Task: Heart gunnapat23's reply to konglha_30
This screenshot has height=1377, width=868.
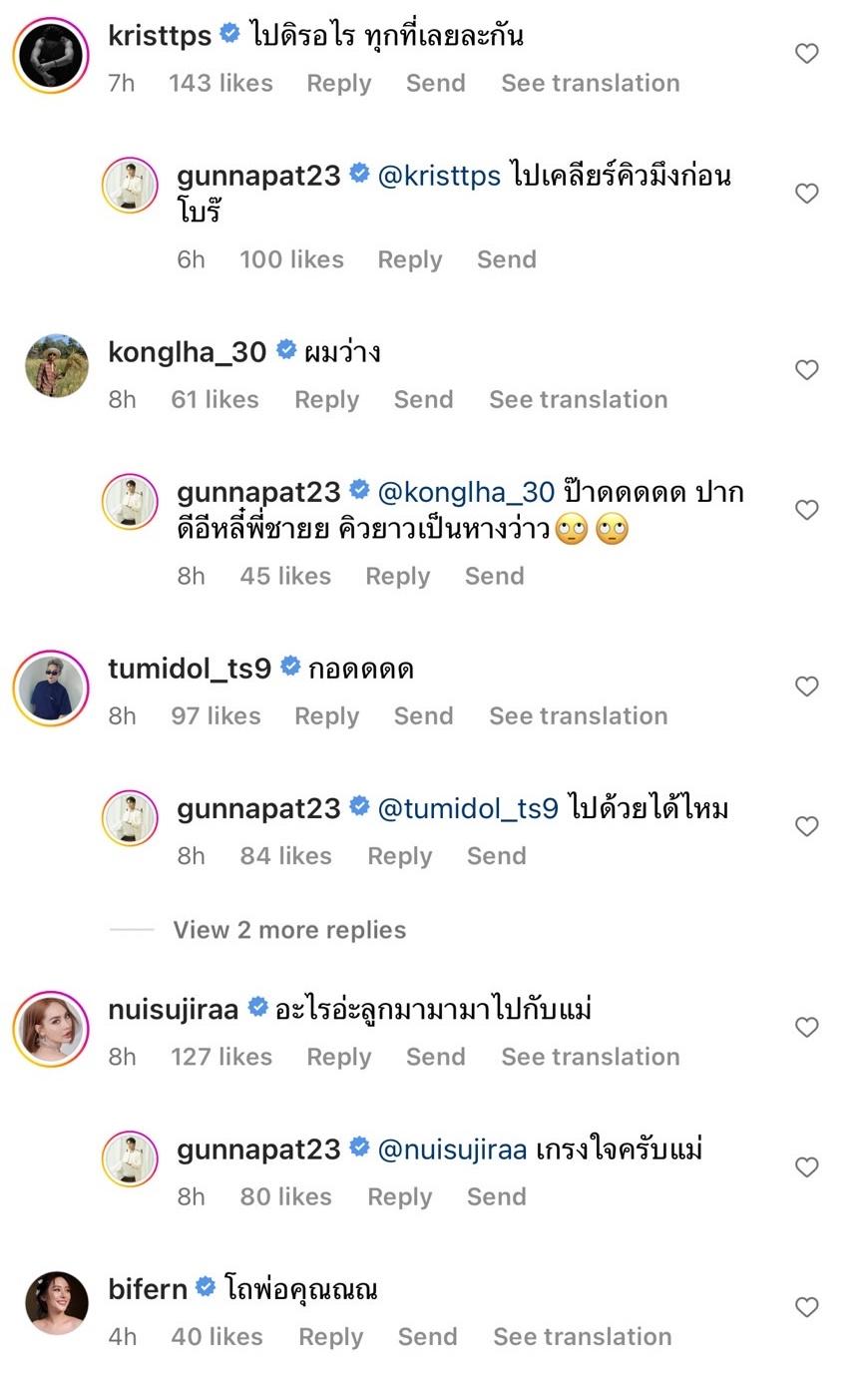Action: tap(806, 510)
